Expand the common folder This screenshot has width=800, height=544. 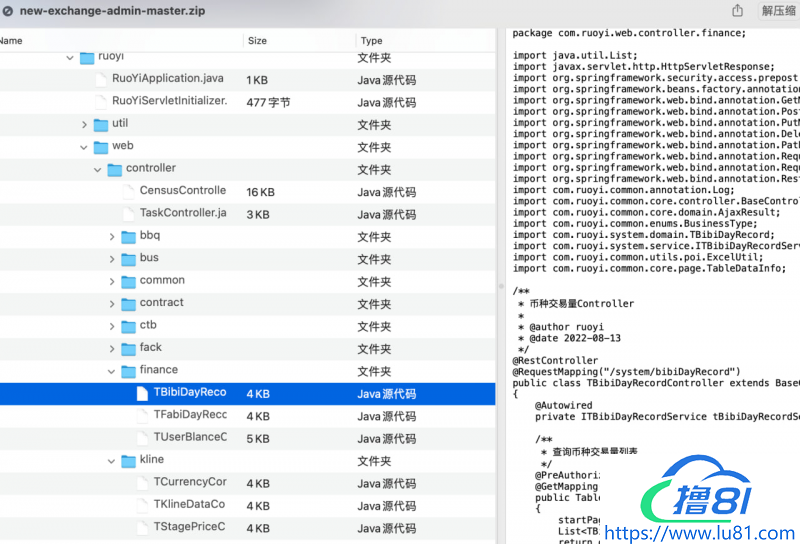pos(113,281)
